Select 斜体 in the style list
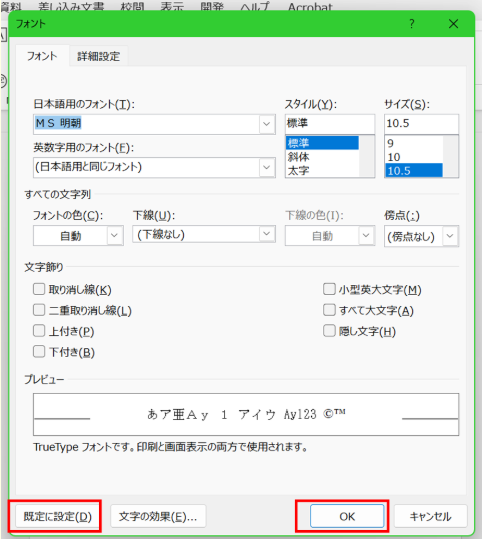 click(322, 157)
